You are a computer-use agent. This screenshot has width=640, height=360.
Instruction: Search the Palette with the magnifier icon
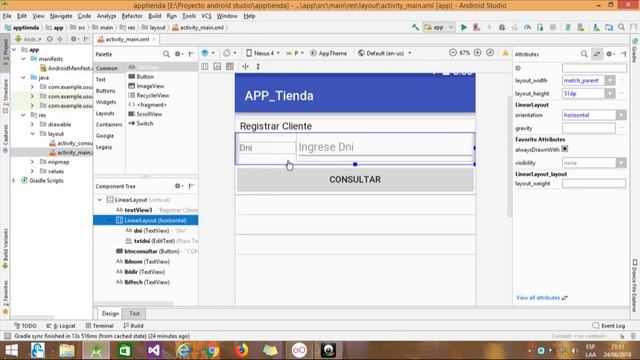(166, 54)
